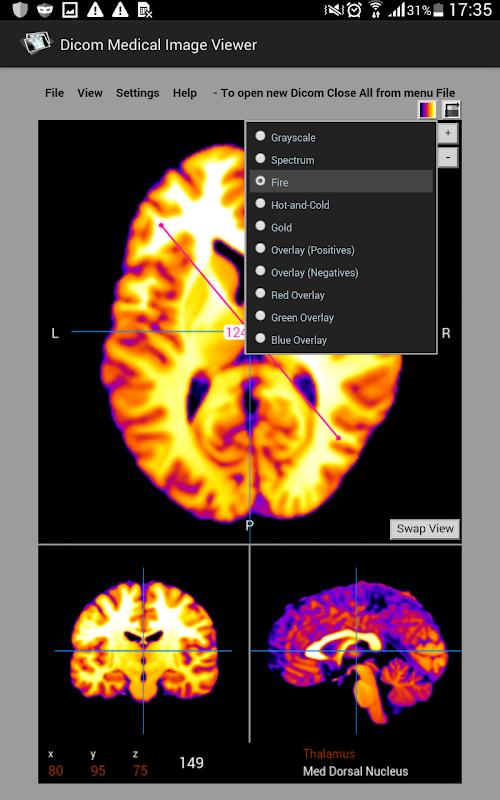Open the File menu
The image size is (500, 800).
55,93
